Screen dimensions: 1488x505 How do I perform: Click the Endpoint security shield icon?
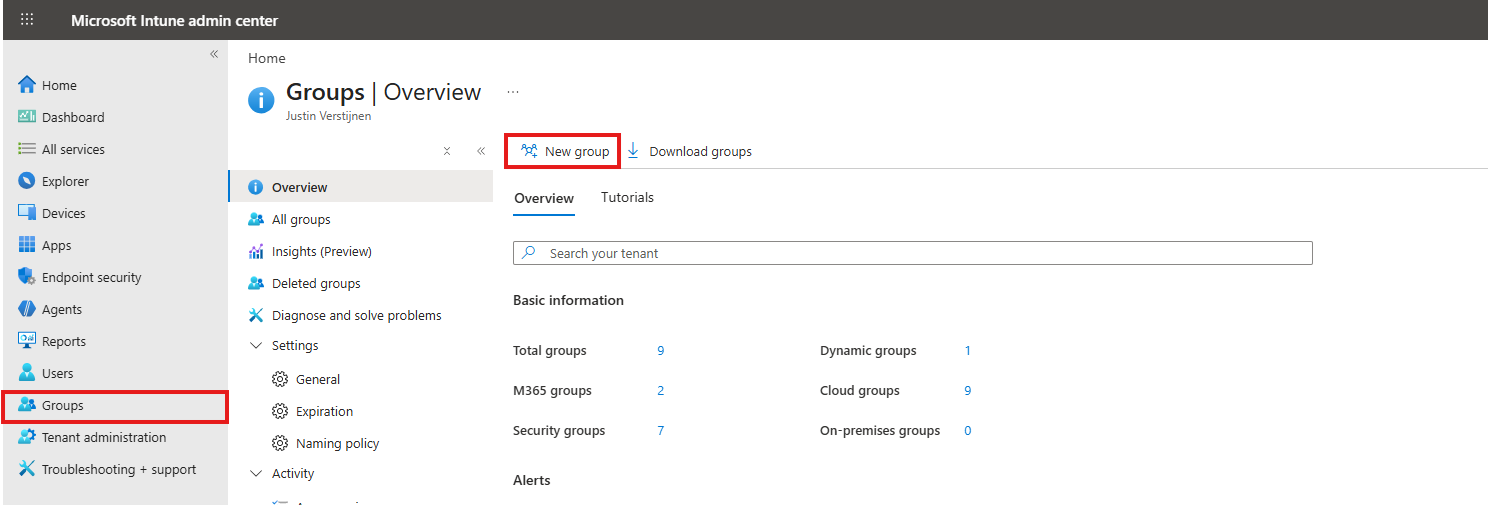click(27, 277)
